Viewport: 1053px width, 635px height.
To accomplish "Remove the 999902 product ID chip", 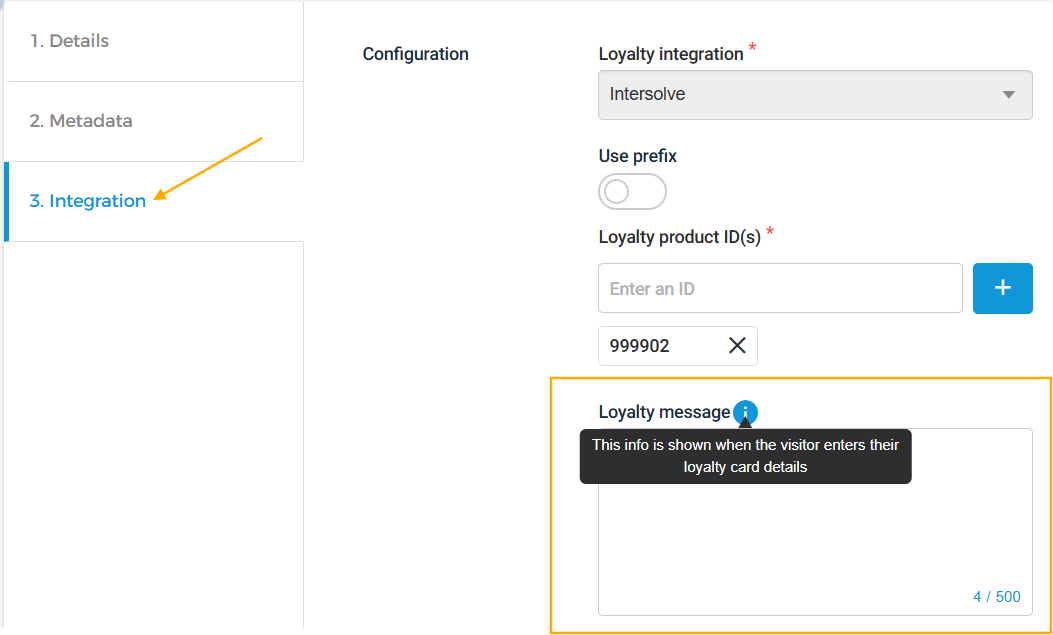I will [737, 346].
